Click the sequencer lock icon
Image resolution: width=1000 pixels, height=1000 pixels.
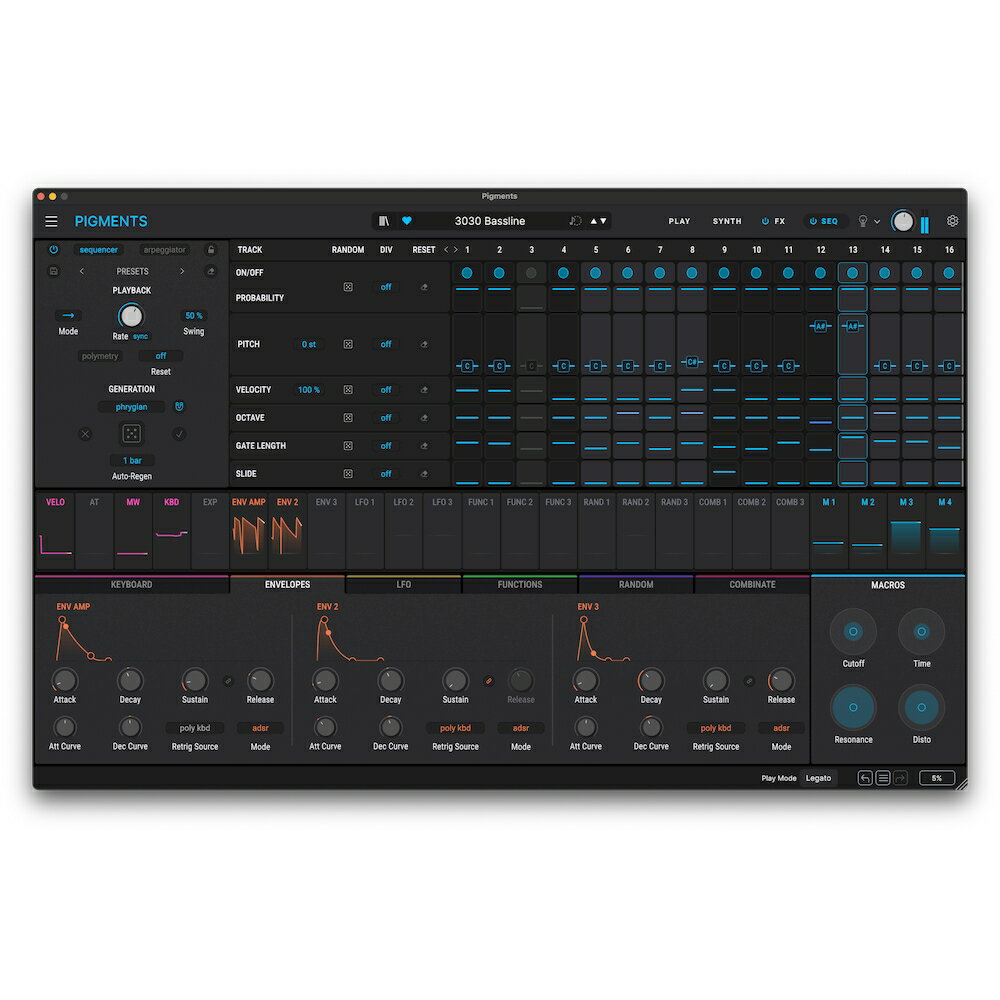[x=211, y=250]
